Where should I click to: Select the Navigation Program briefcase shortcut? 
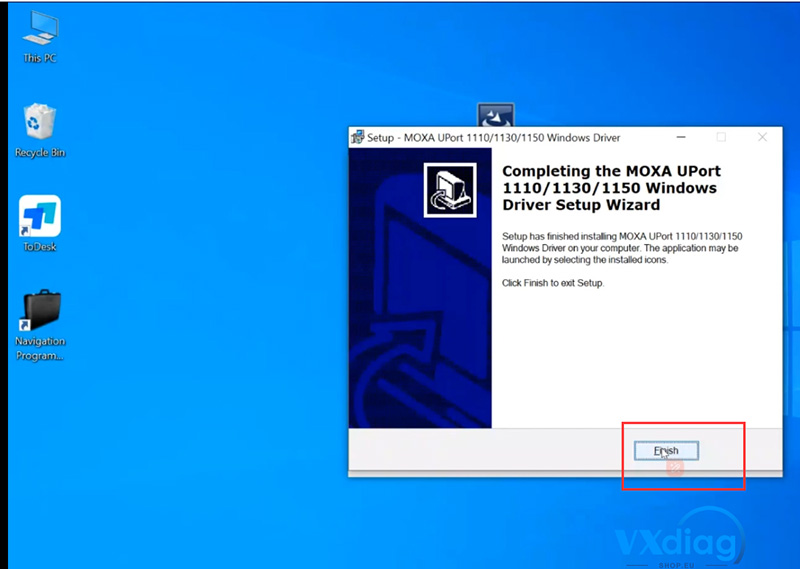tap(40, 325)
